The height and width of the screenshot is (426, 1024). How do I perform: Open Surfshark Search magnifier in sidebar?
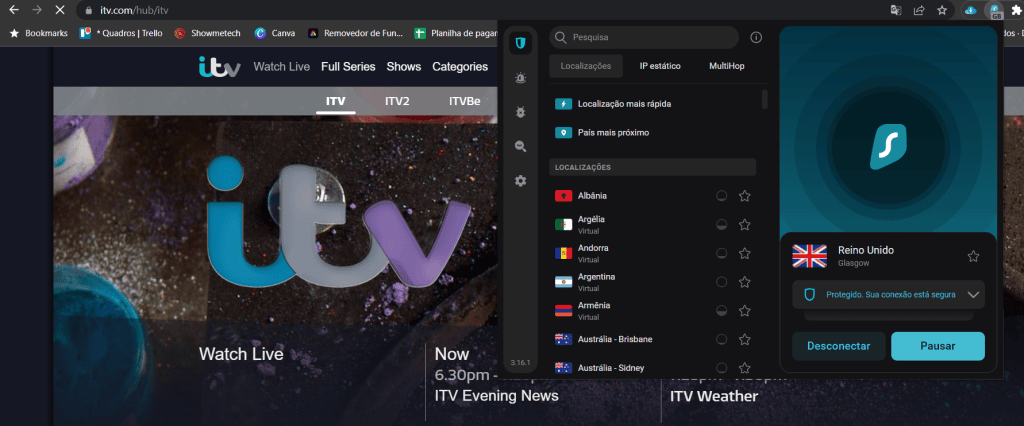point(520,146)
